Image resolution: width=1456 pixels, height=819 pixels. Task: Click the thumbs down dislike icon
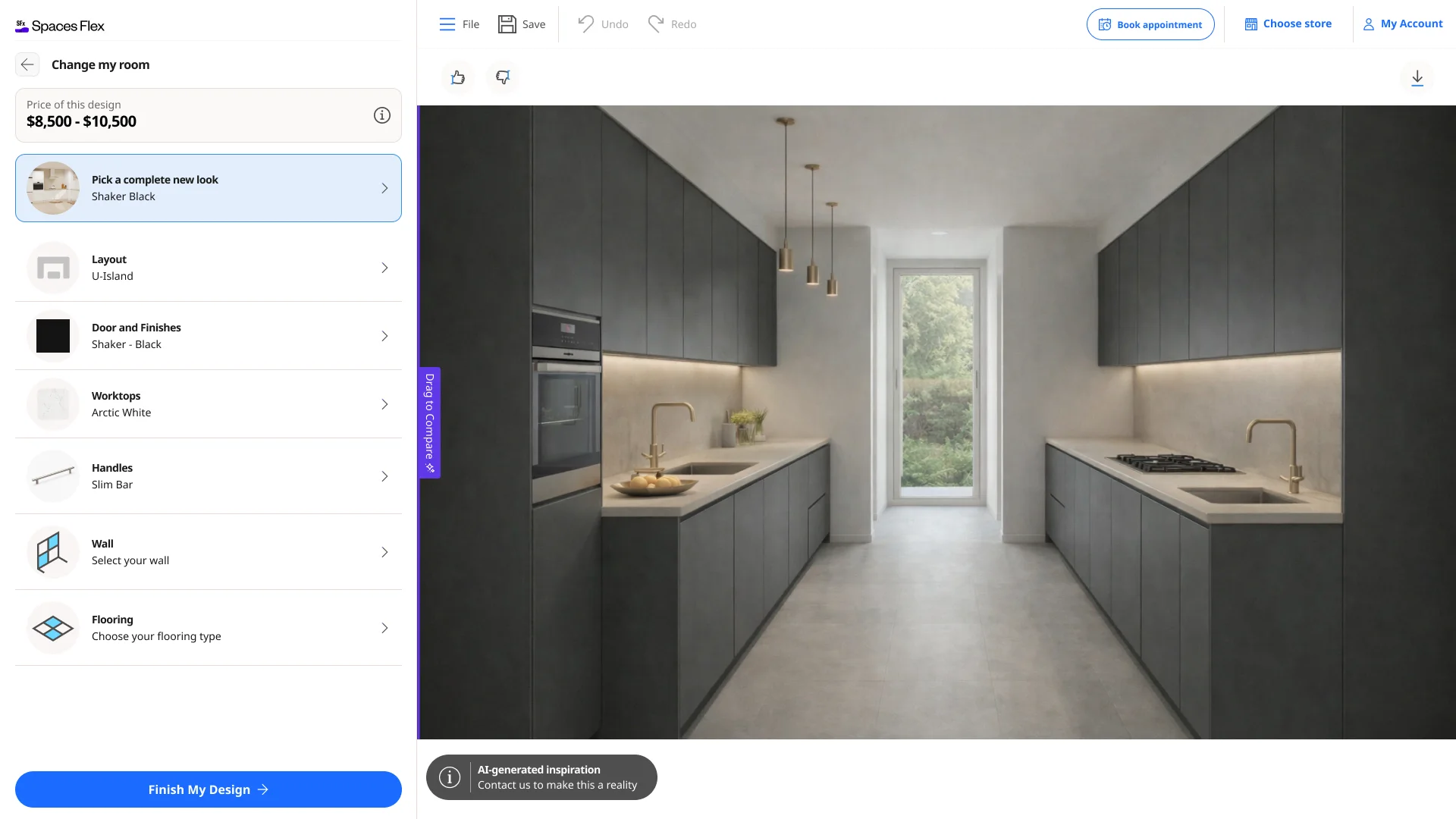(503, 77)
